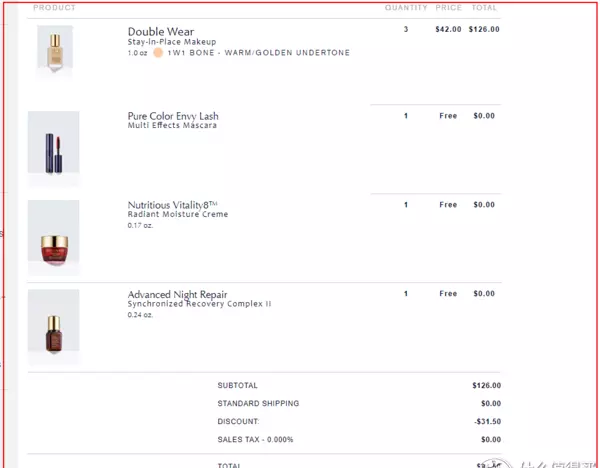Open the Nutritious Vitality8 product title
The width and height of the screenshot is (600, 468).
pyautogui.click(x=173, y=205)
